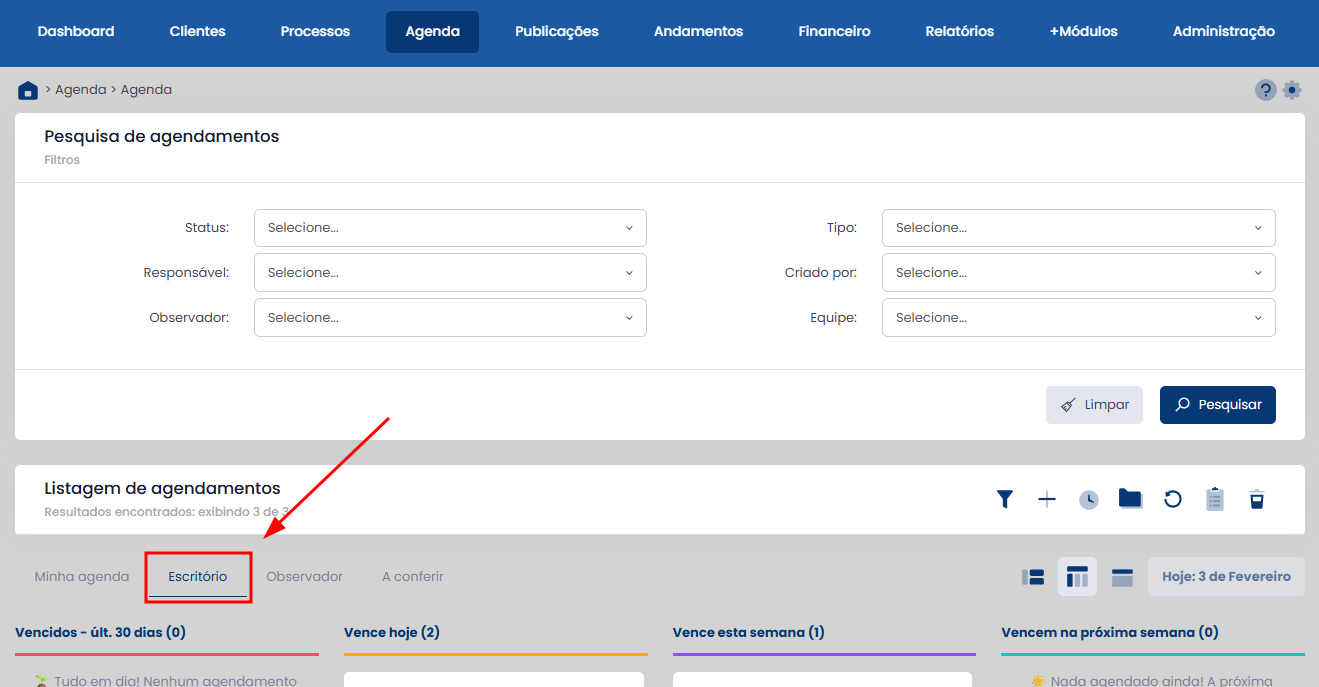Expand the Status dropdown
The width and height of the screenshot is (1319, 687).
[x=450, y=228]
